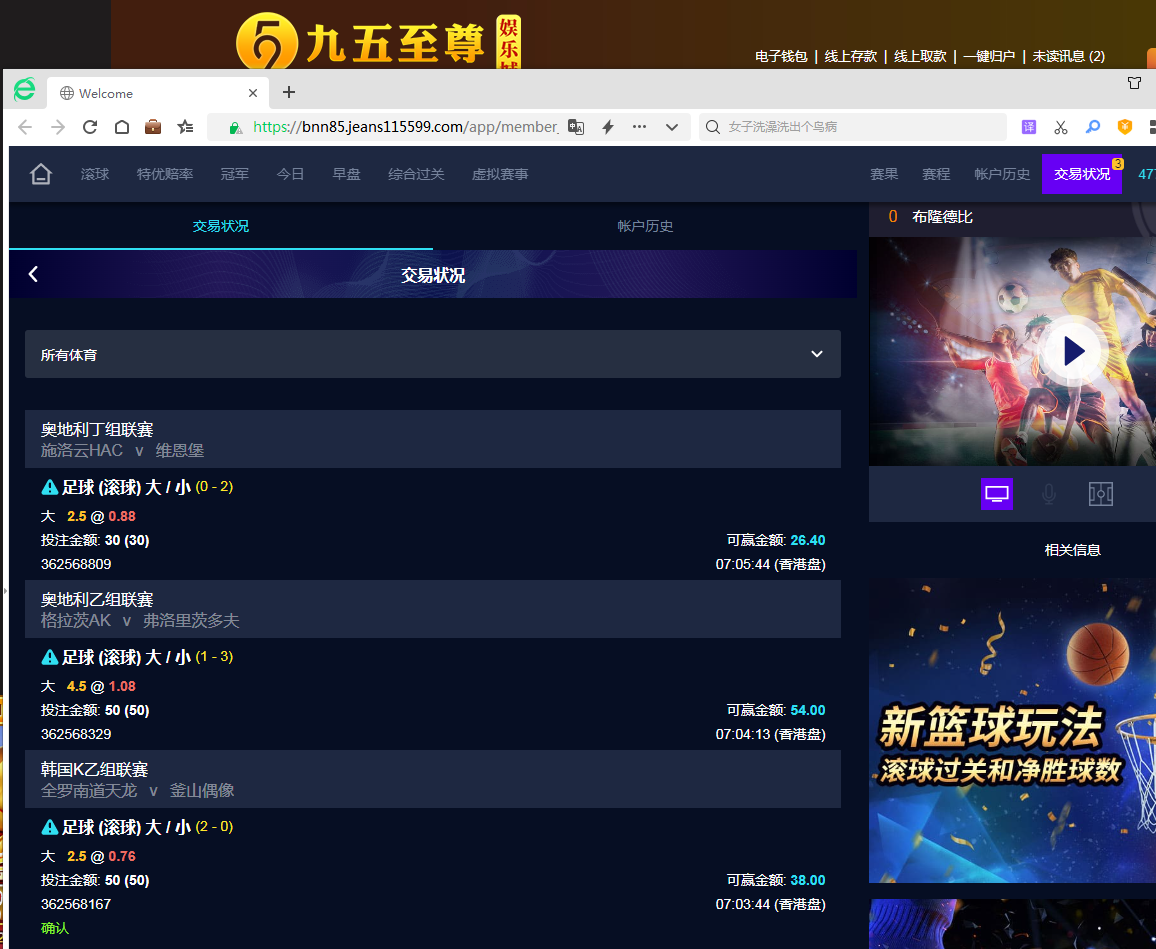1156x949 pixels.
Task: Open the 综合过关 menu item
Action: tap(416, 174)
